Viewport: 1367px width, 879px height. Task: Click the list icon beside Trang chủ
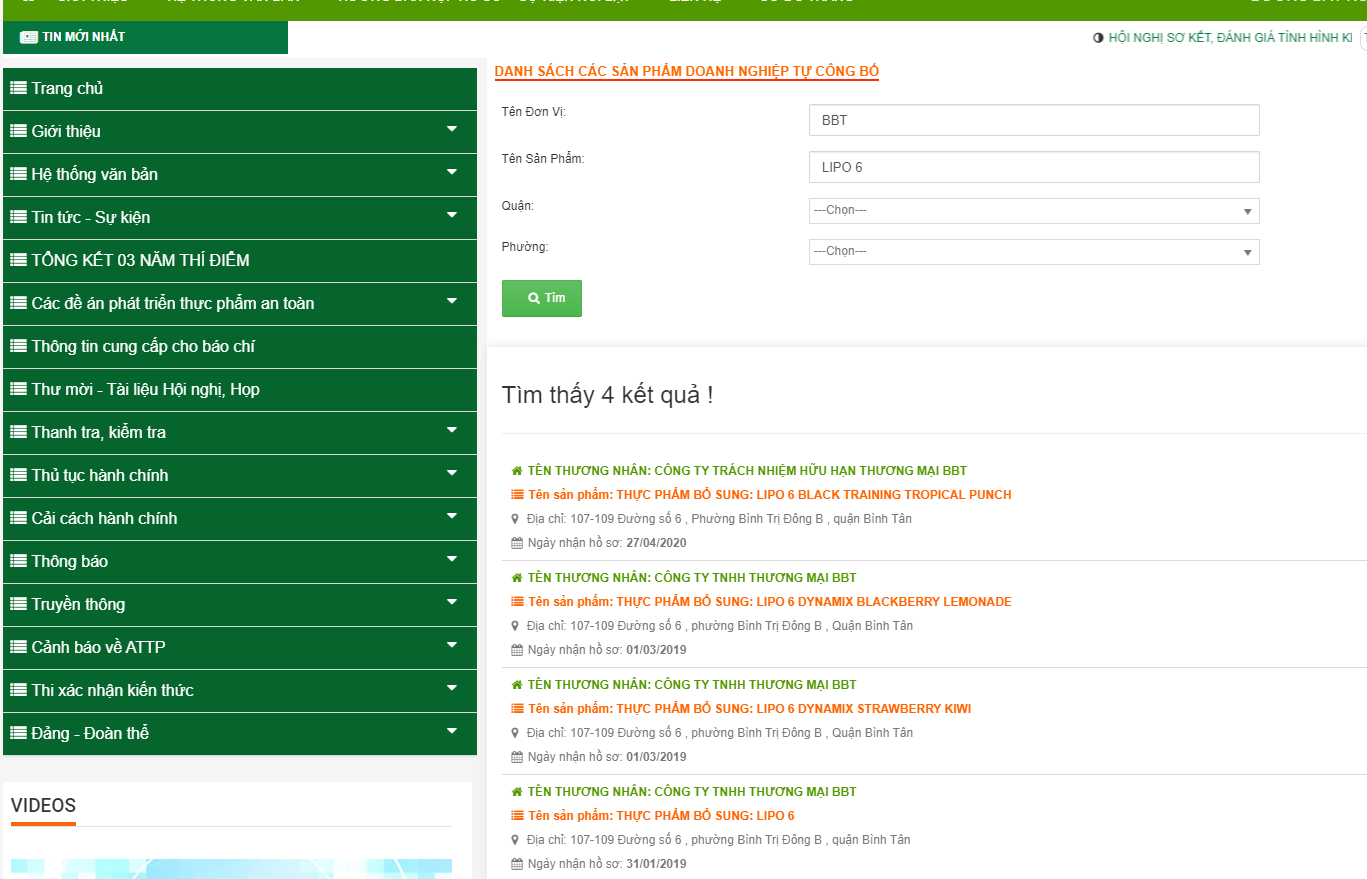[x=18, y=88]
